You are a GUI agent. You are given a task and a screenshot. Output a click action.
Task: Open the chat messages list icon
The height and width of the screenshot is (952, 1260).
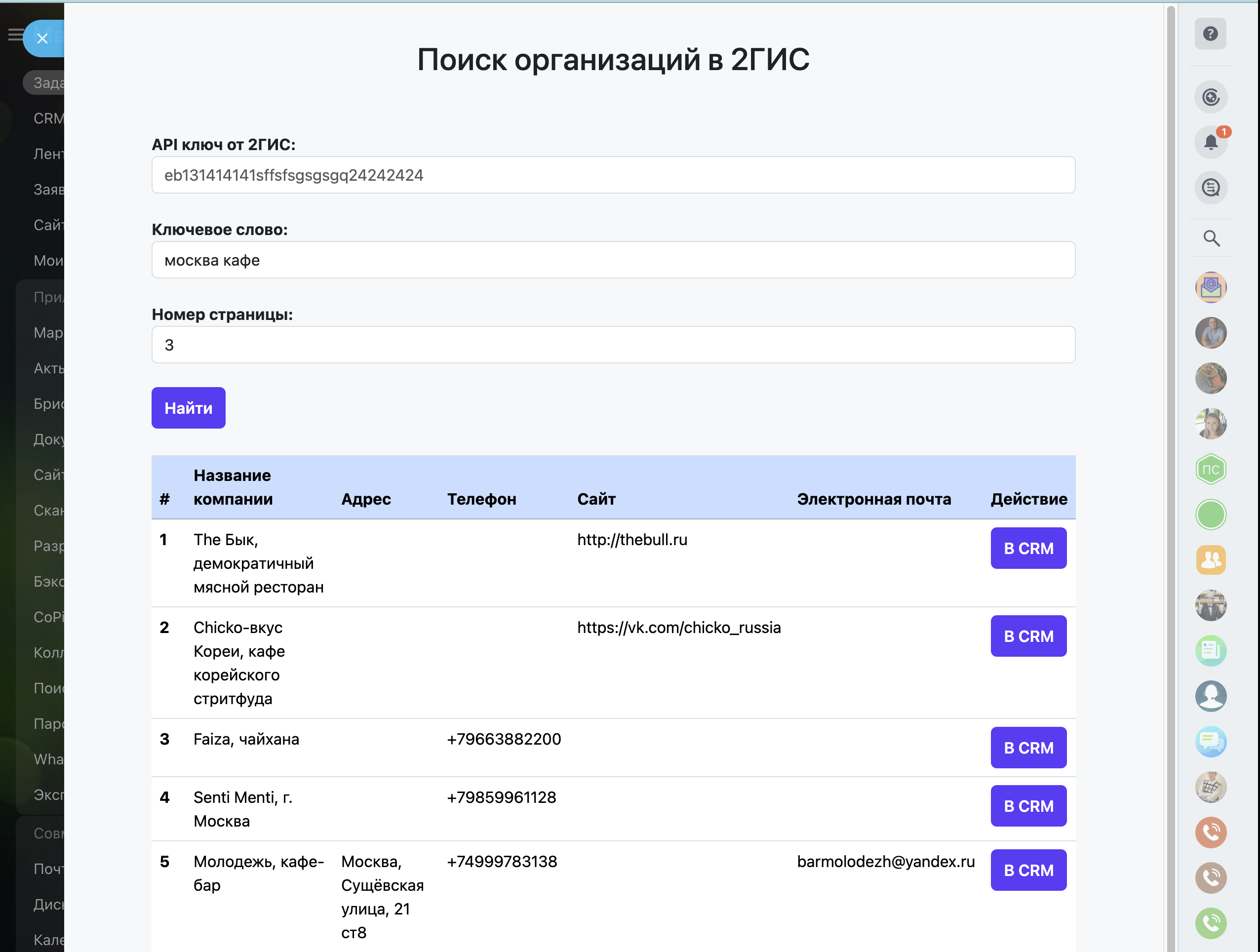pyautogui.click(x=1211, y=188)
